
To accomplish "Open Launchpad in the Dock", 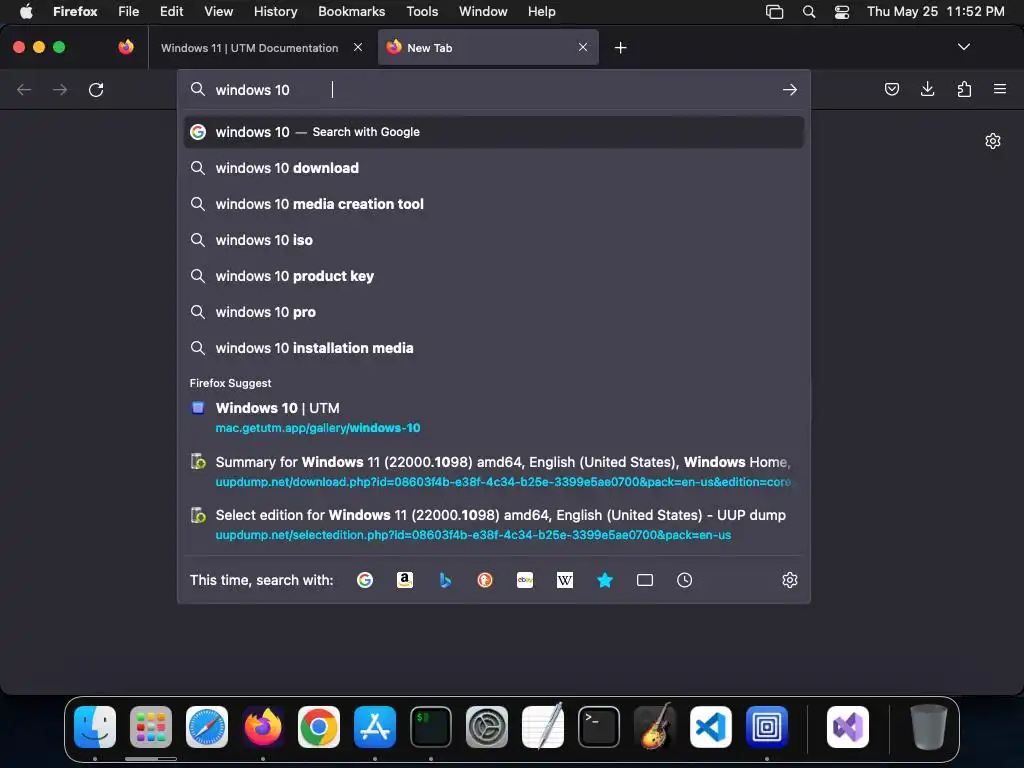I will (x=151, y=727).
